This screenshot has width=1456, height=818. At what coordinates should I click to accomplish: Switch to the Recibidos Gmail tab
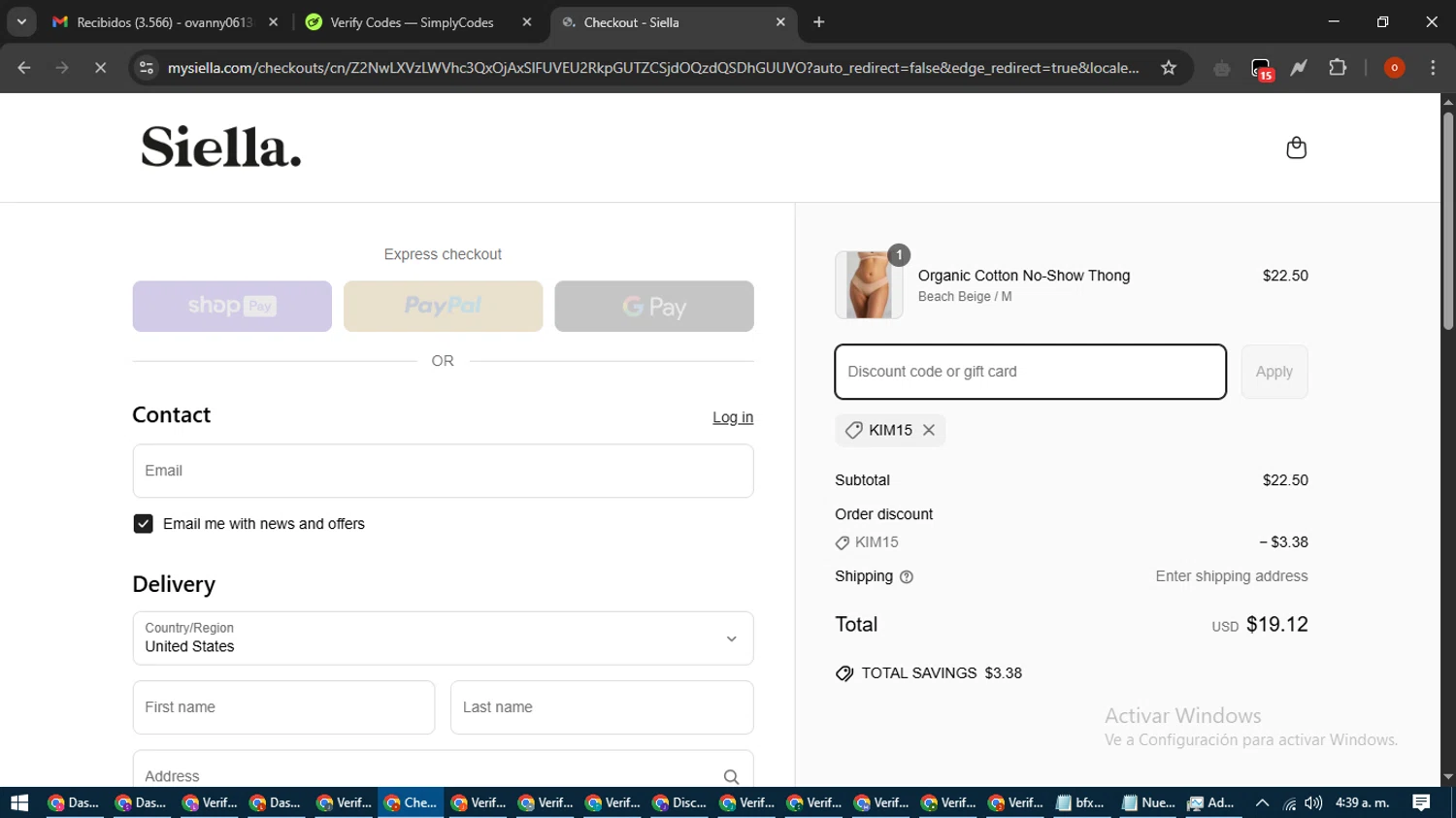(x=165, y=21)
